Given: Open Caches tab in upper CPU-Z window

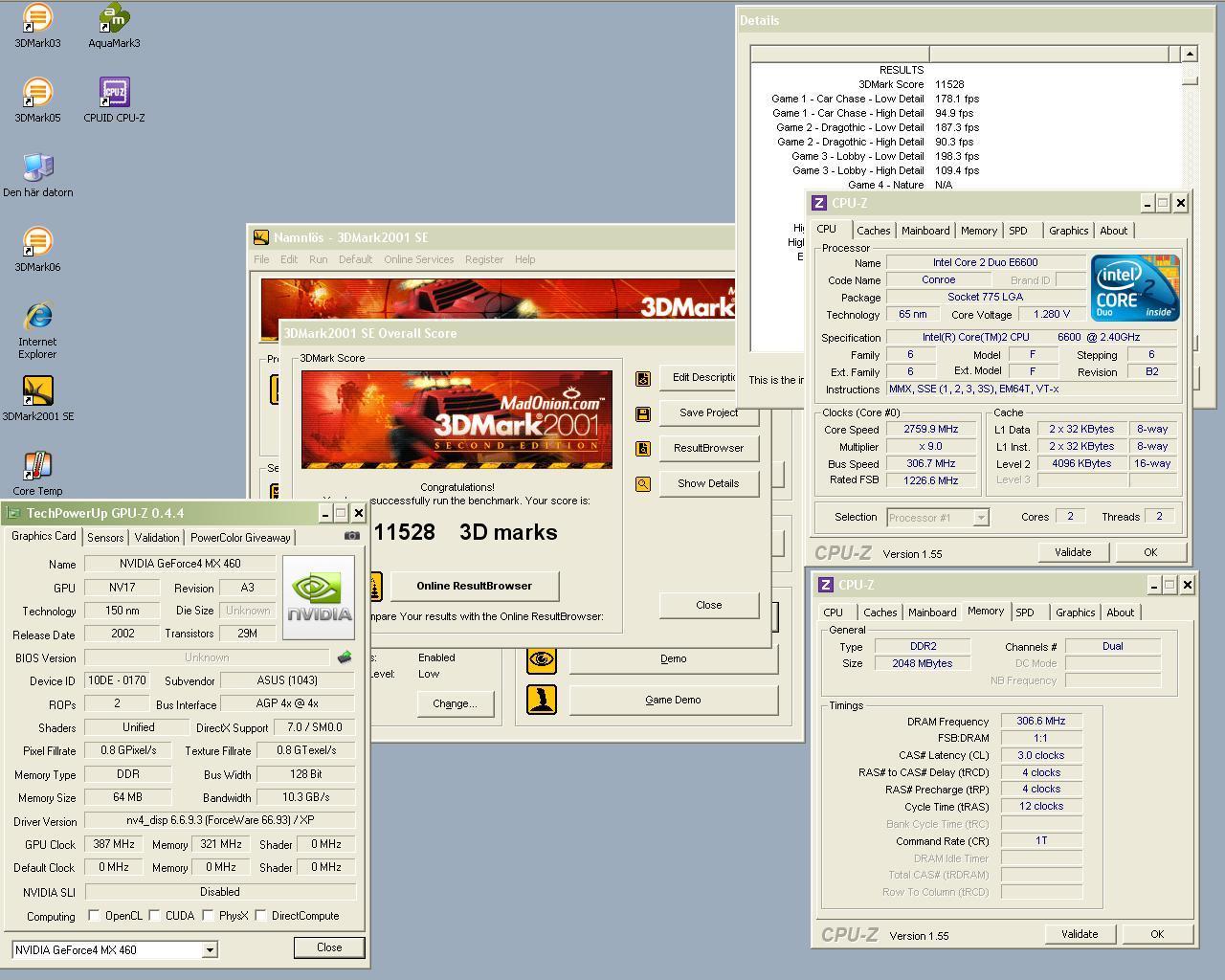Looking at the screenshot, I should click(x=874, y=231).
